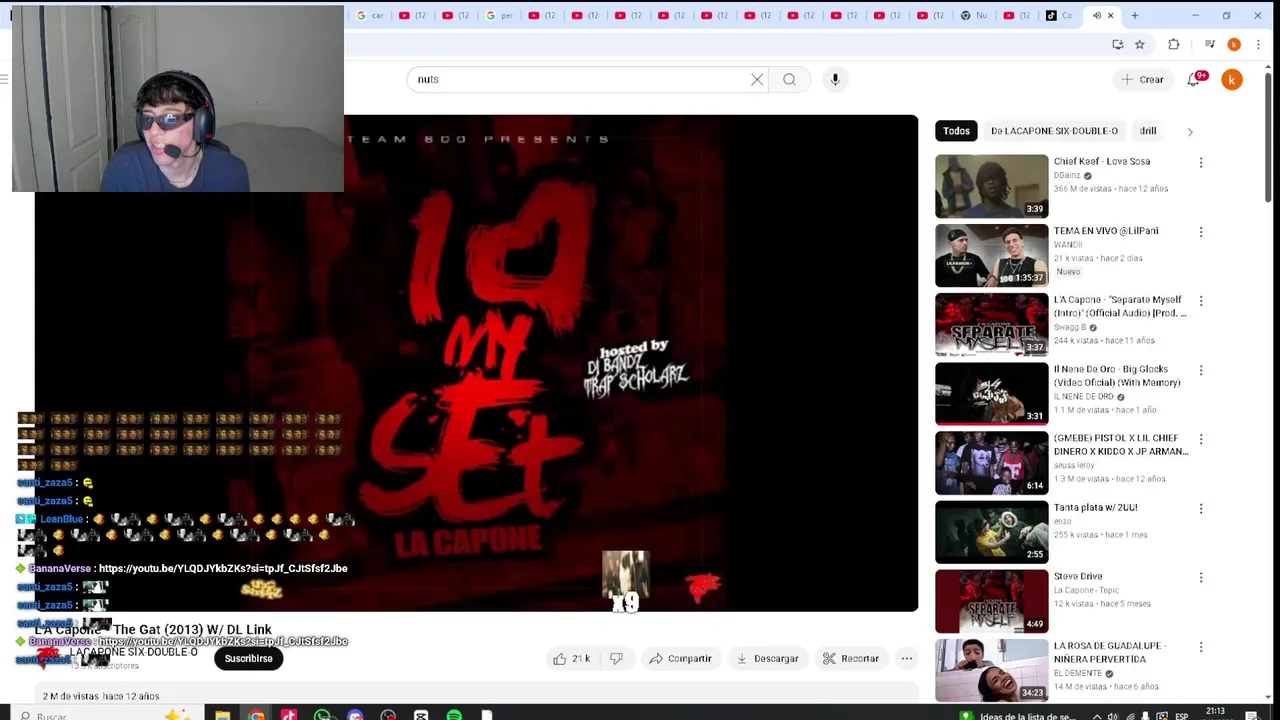
Task: Open options for LA Capone Separate Myself video
Action: pyautogui.click(x=1201, y=301)
